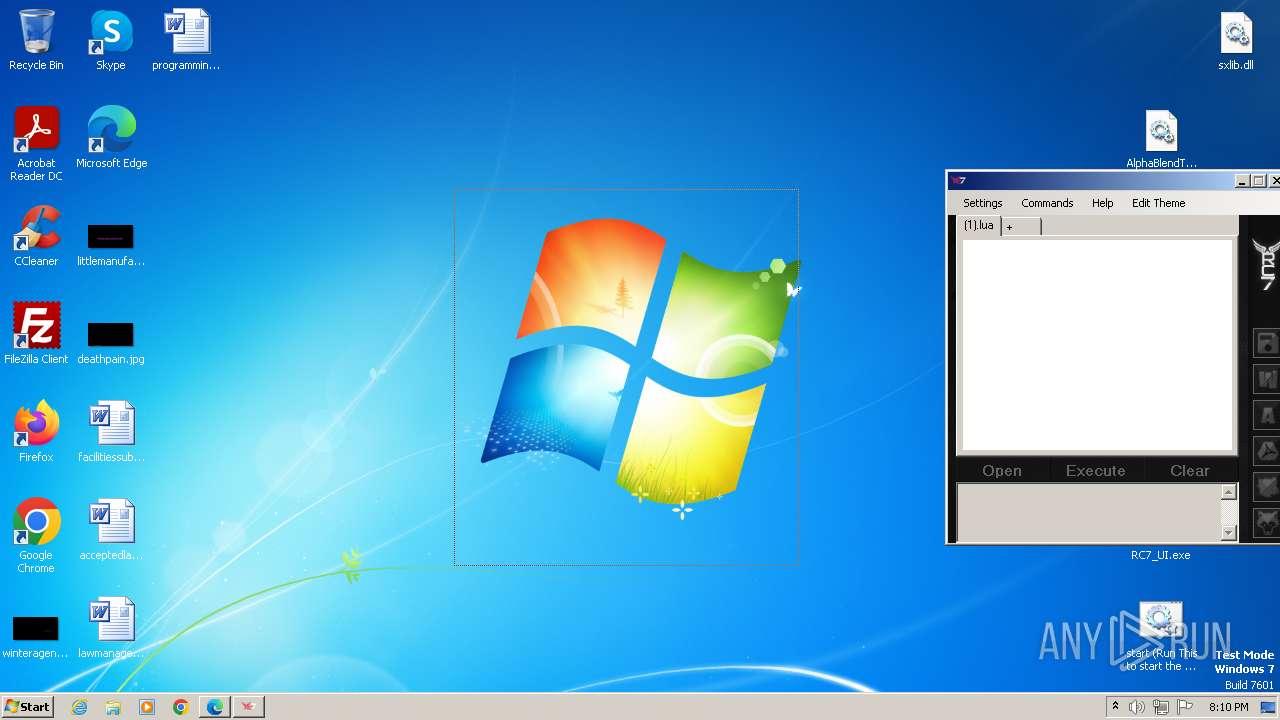Open the Firefox desktop shortcut
This screenshot has width=1280, height=720.
36,432
